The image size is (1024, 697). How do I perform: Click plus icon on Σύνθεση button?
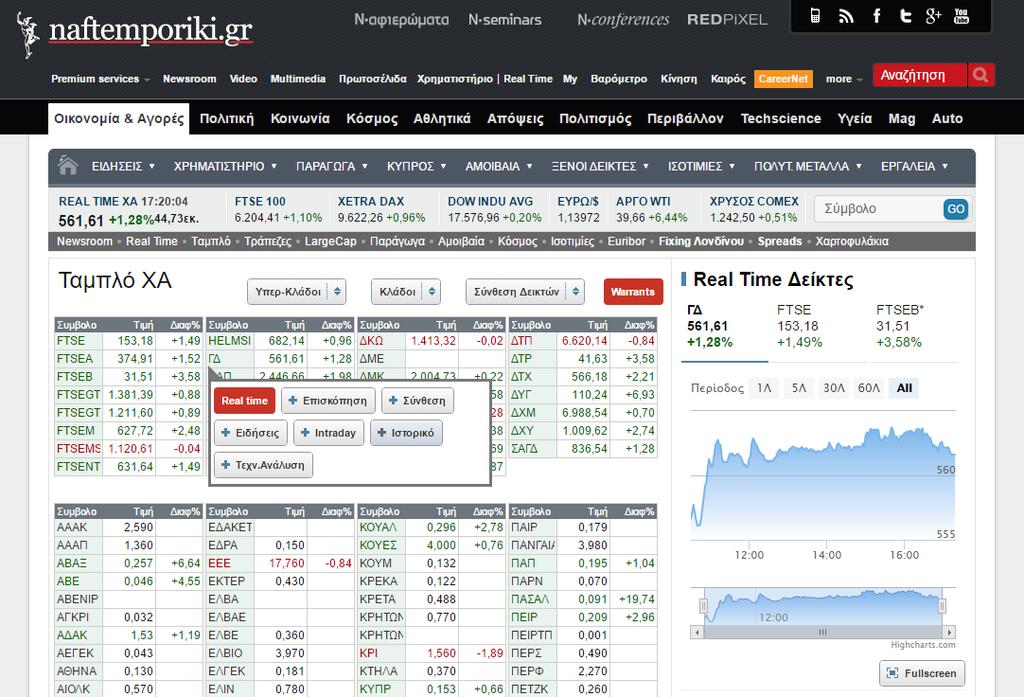click(393, 400)
